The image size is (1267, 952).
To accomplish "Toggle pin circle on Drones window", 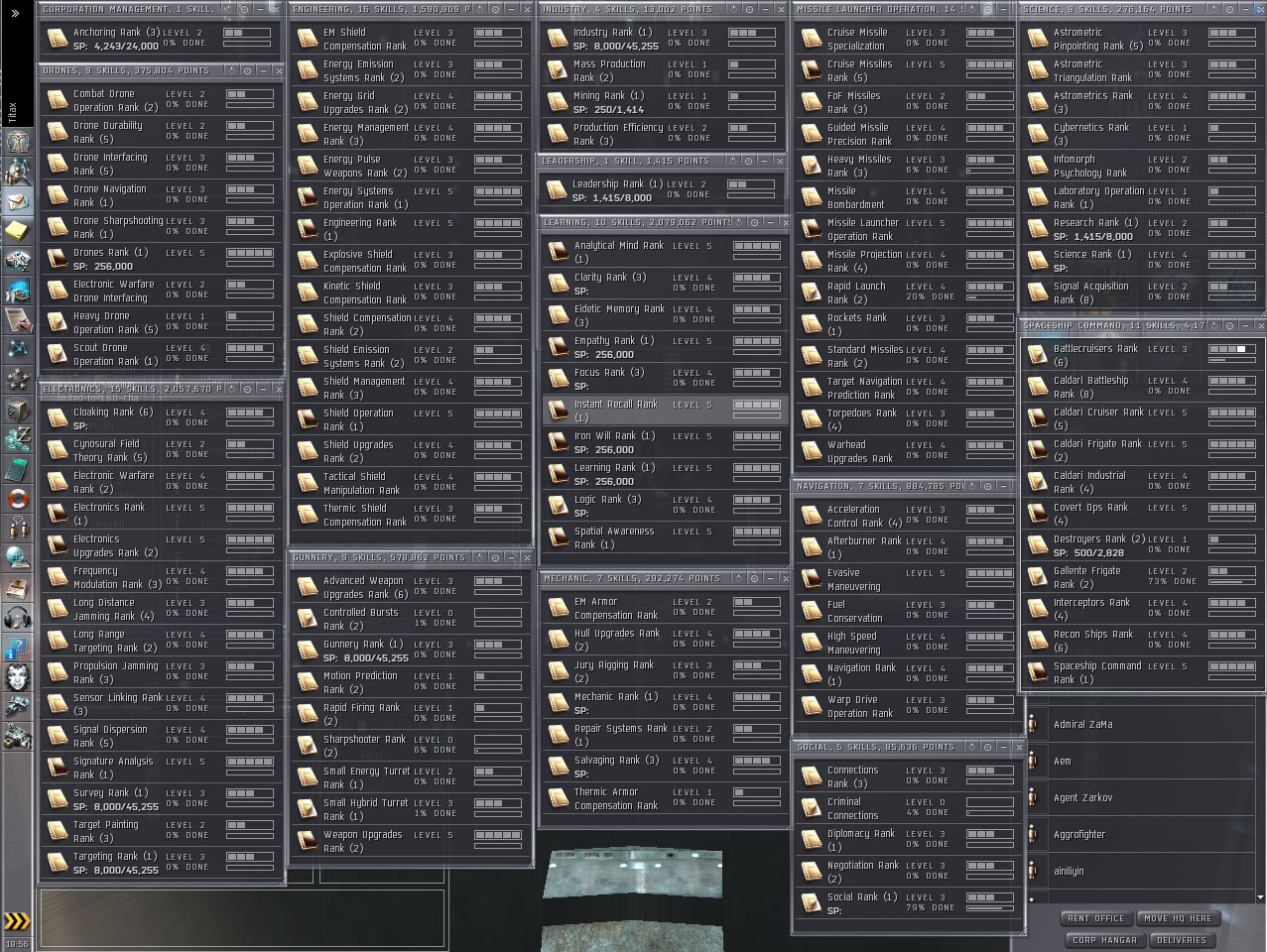I will pyautogui.click(x=247, y=70).
